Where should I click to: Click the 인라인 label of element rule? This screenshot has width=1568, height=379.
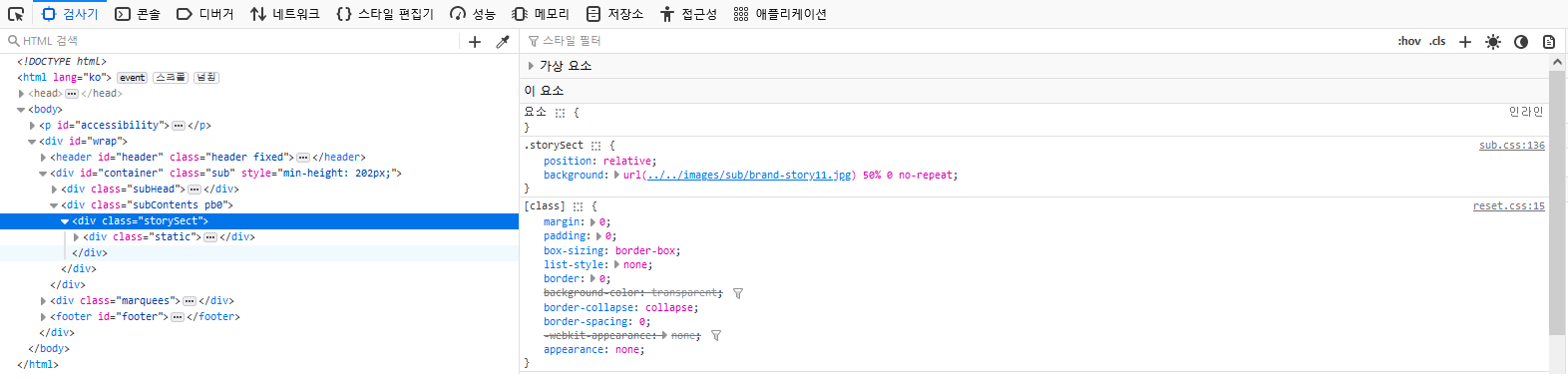tap(1526, 112)
